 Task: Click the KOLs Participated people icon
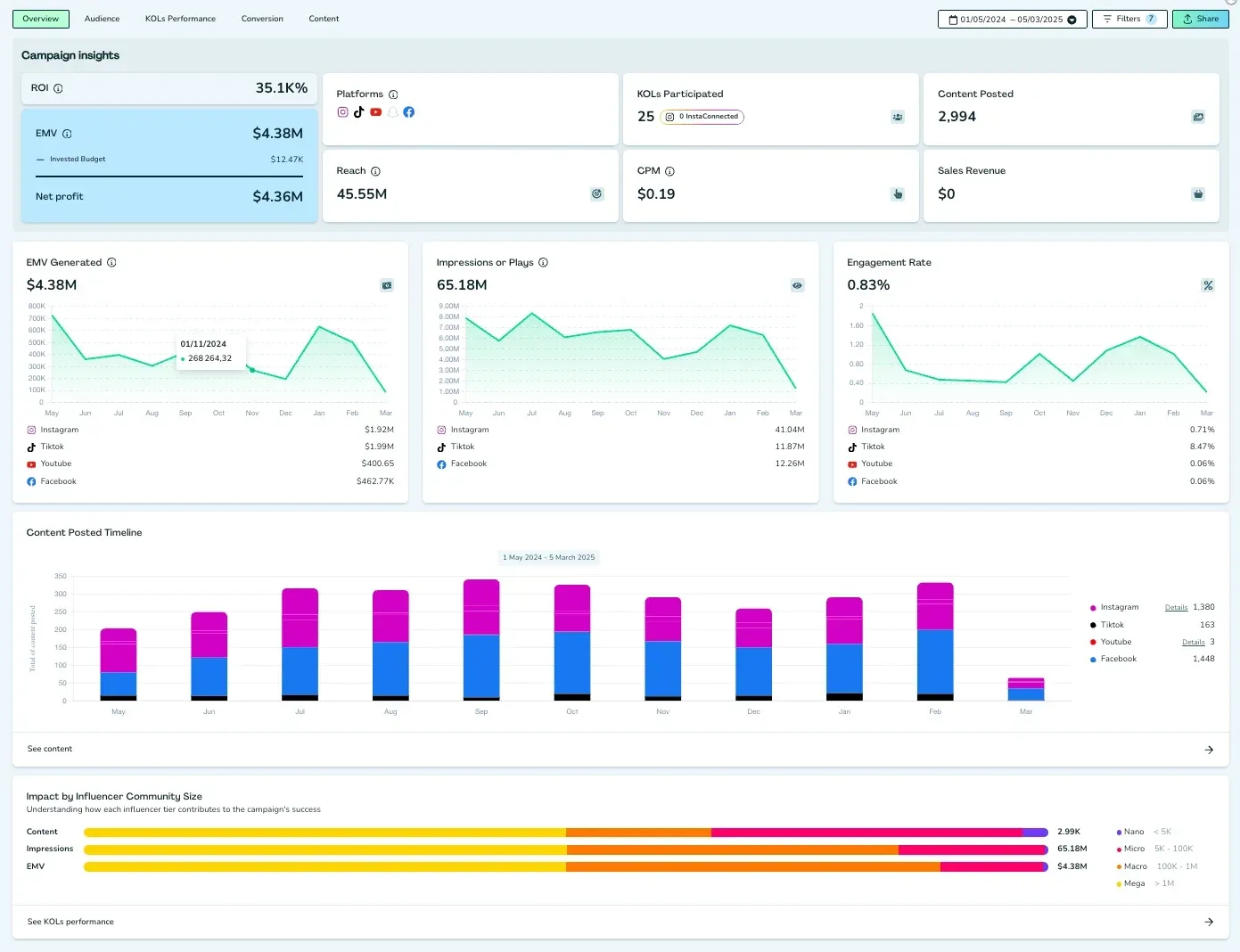tap(898, 117)
